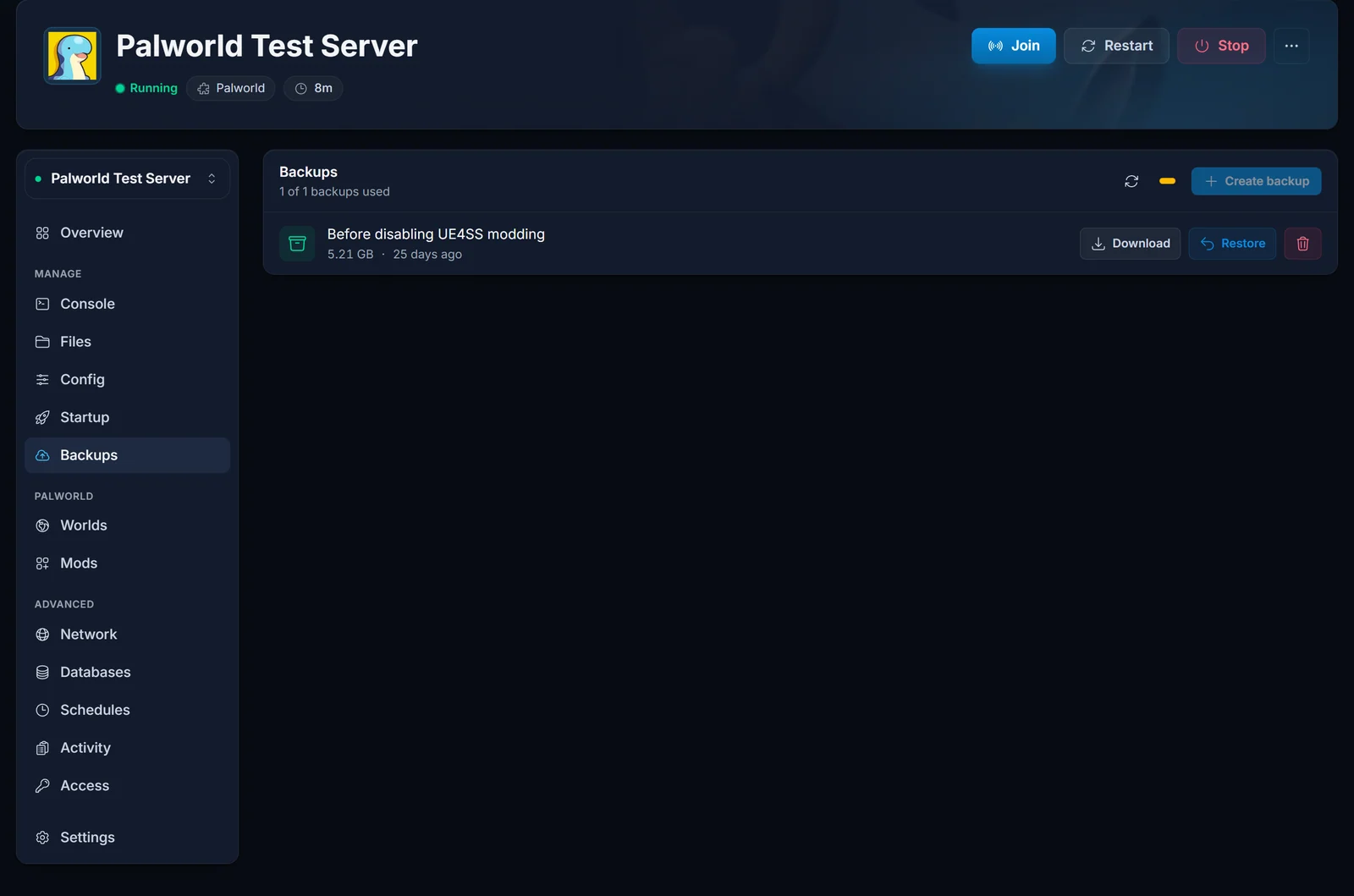Viewport: 1354px width, 896px height.
Task: Select Backups in the sidebar
Action: [x=127, y=455]
